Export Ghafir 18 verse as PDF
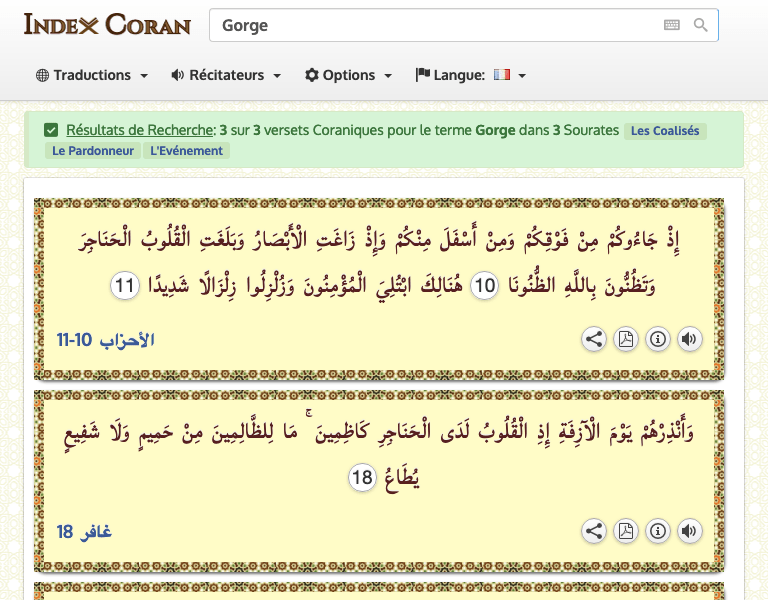 click(x=625, y=531)
